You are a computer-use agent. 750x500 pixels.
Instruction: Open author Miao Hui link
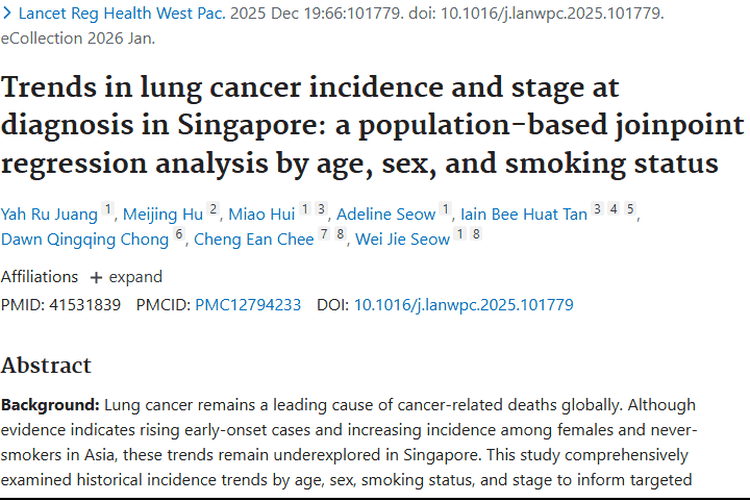tap(261, 214)
